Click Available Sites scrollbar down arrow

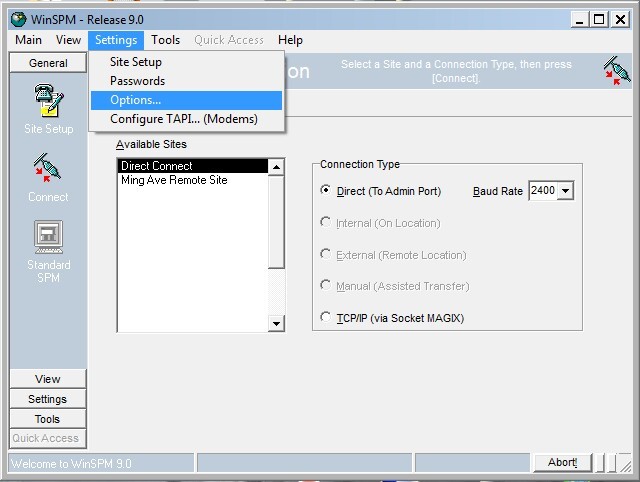click(276, 324)
